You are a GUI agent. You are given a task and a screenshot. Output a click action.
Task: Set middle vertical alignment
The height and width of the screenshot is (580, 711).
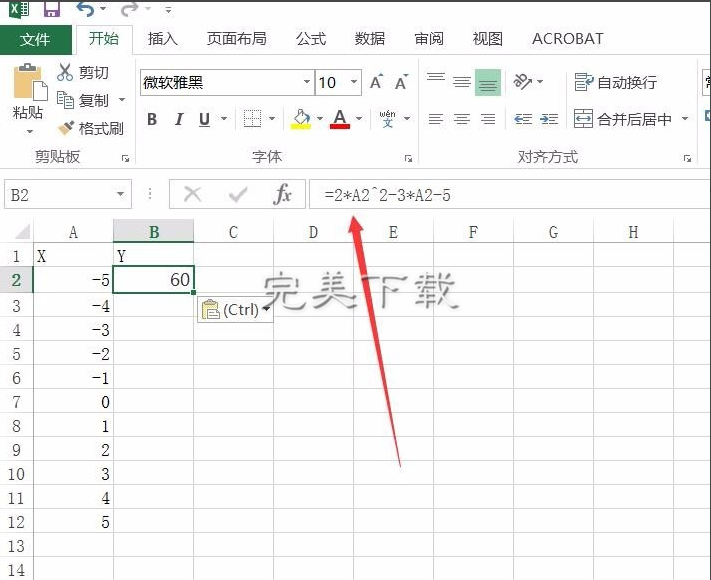(x=462, y=82)
